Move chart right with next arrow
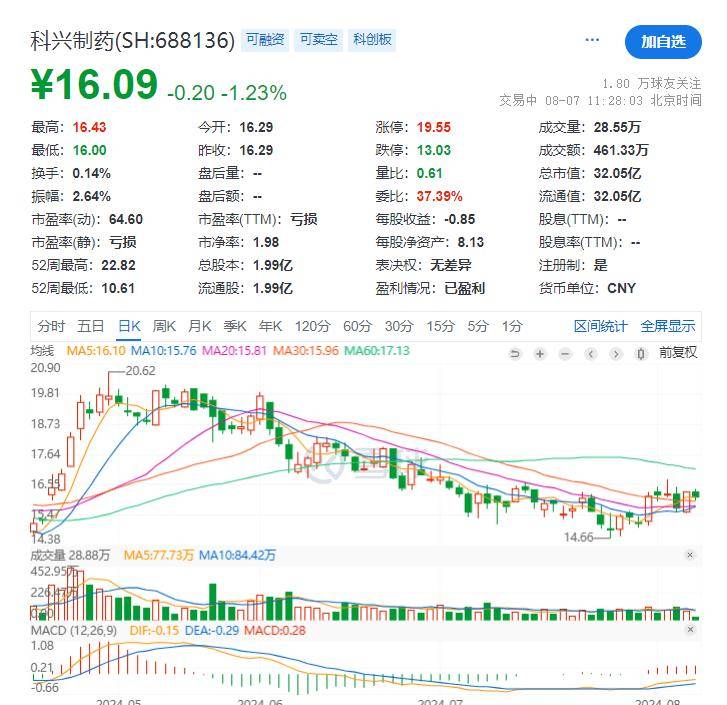Screen dimensions: 727x705 point(616,355)
